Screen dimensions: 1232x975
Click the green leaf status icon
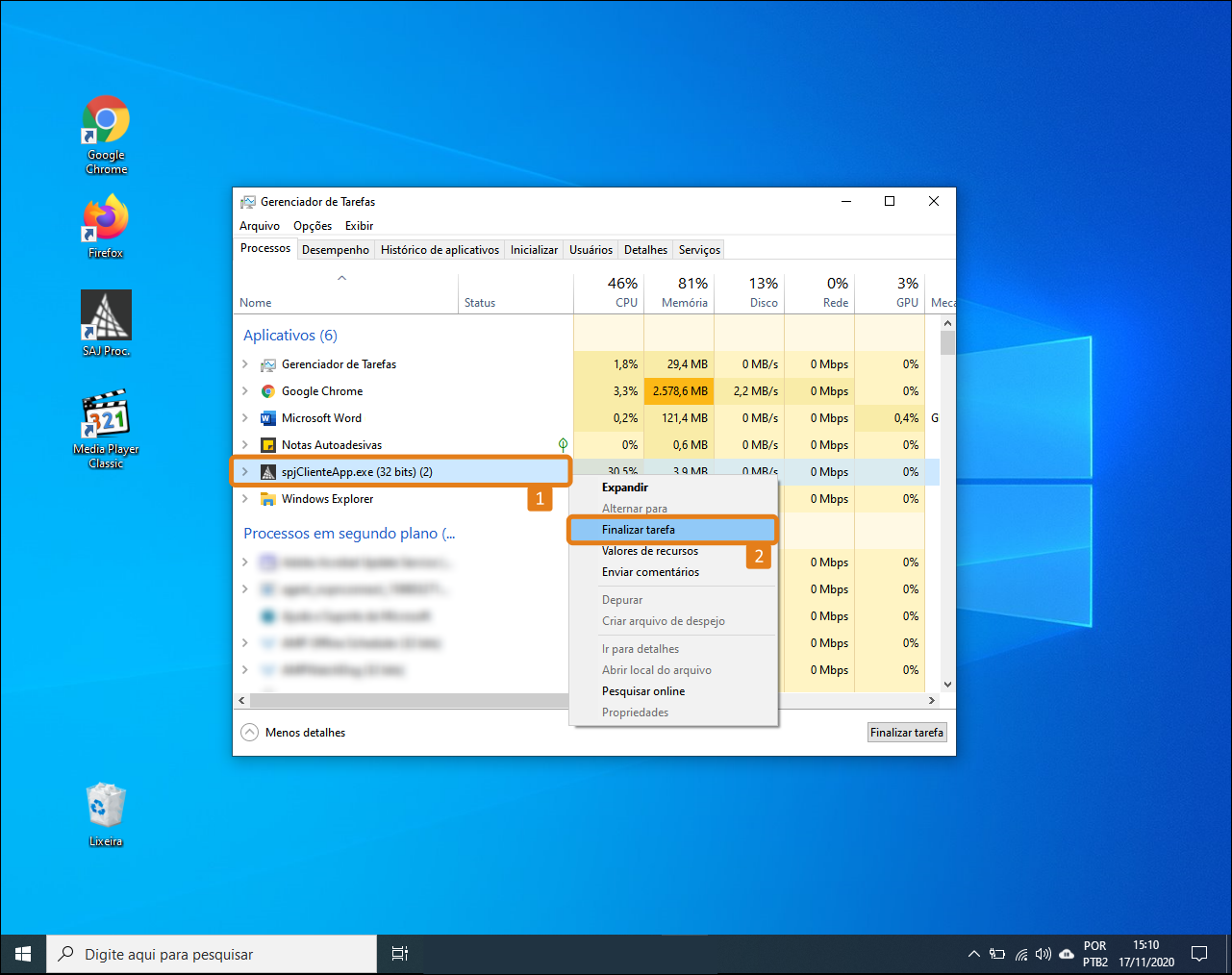[x=564, y=444]
